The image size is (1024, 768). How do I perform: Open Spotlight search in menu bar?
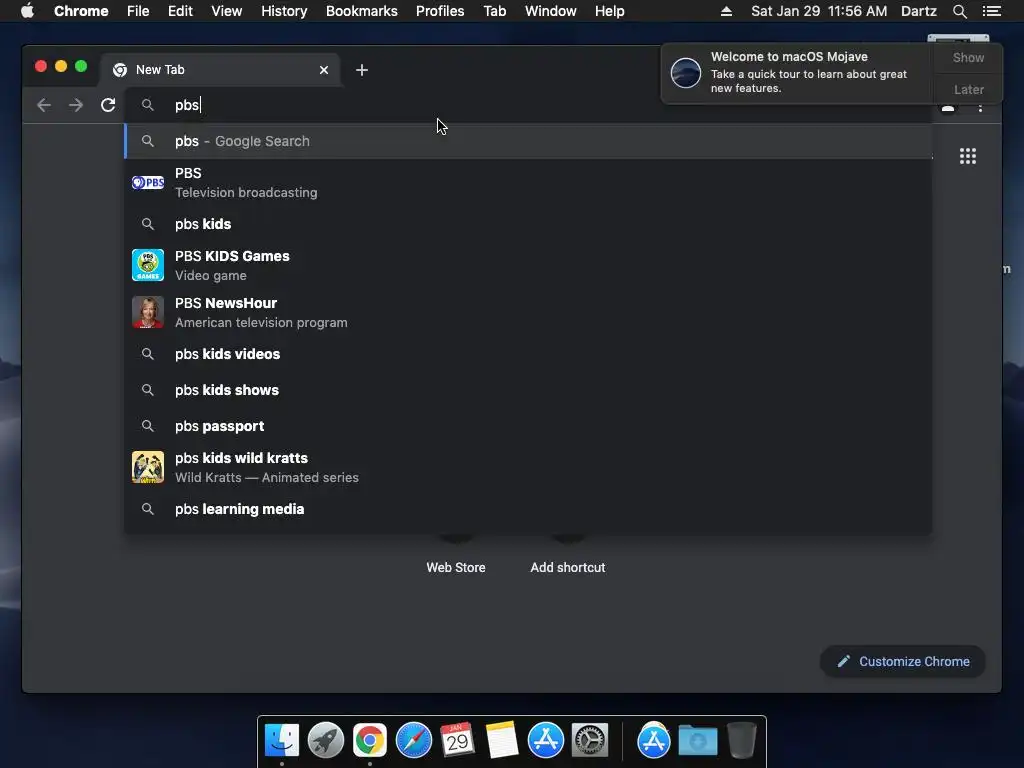pyautogui.click(x=959, y=11)
